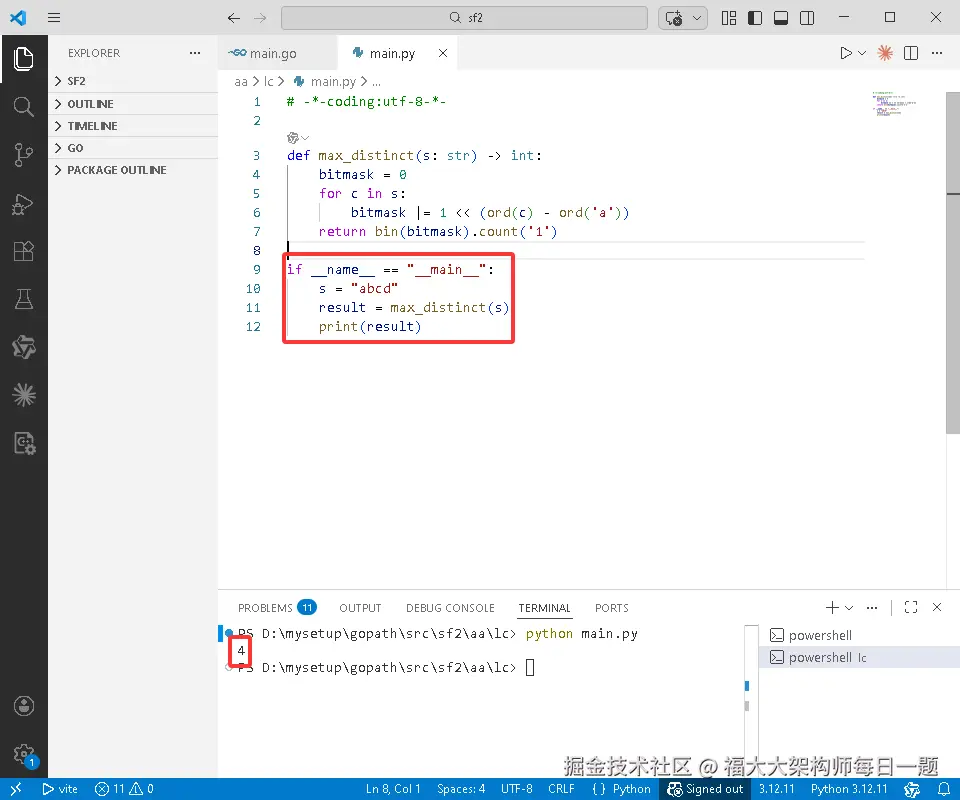This screenshot has width=960, height=800.
Task: Toggle the primary side bar layout
Action: click(x=755, y=18)
